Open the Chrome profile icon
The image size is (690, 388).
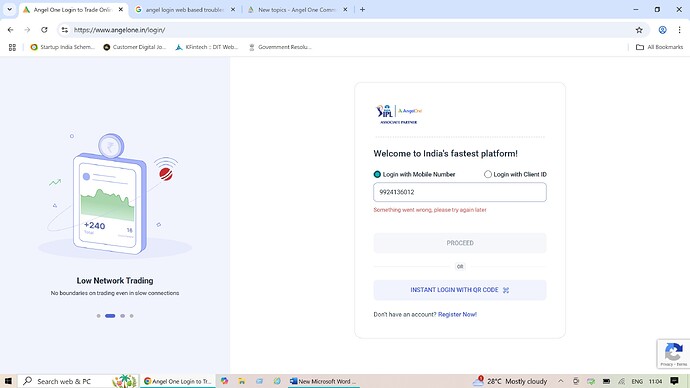(662, 30)
